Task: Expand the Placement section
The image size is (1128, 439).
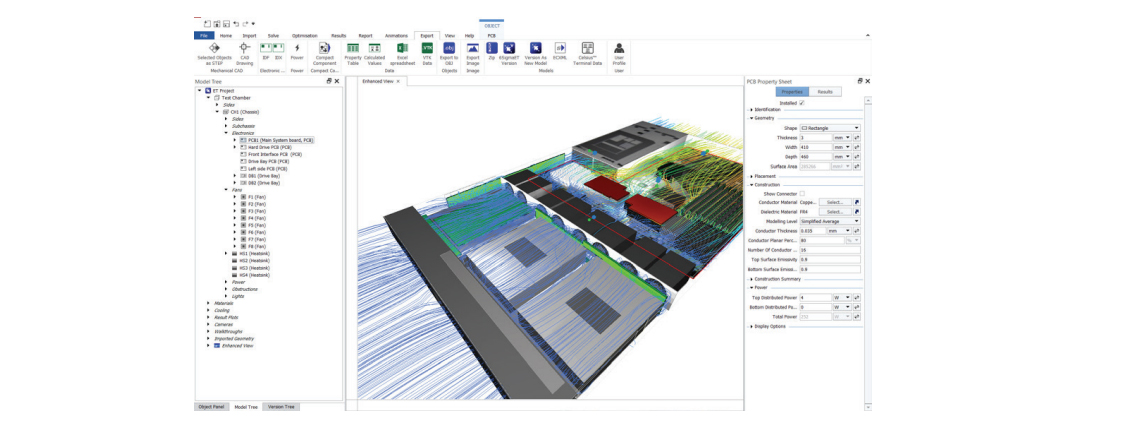Action: pyautogui.click(x=751, y=176)
